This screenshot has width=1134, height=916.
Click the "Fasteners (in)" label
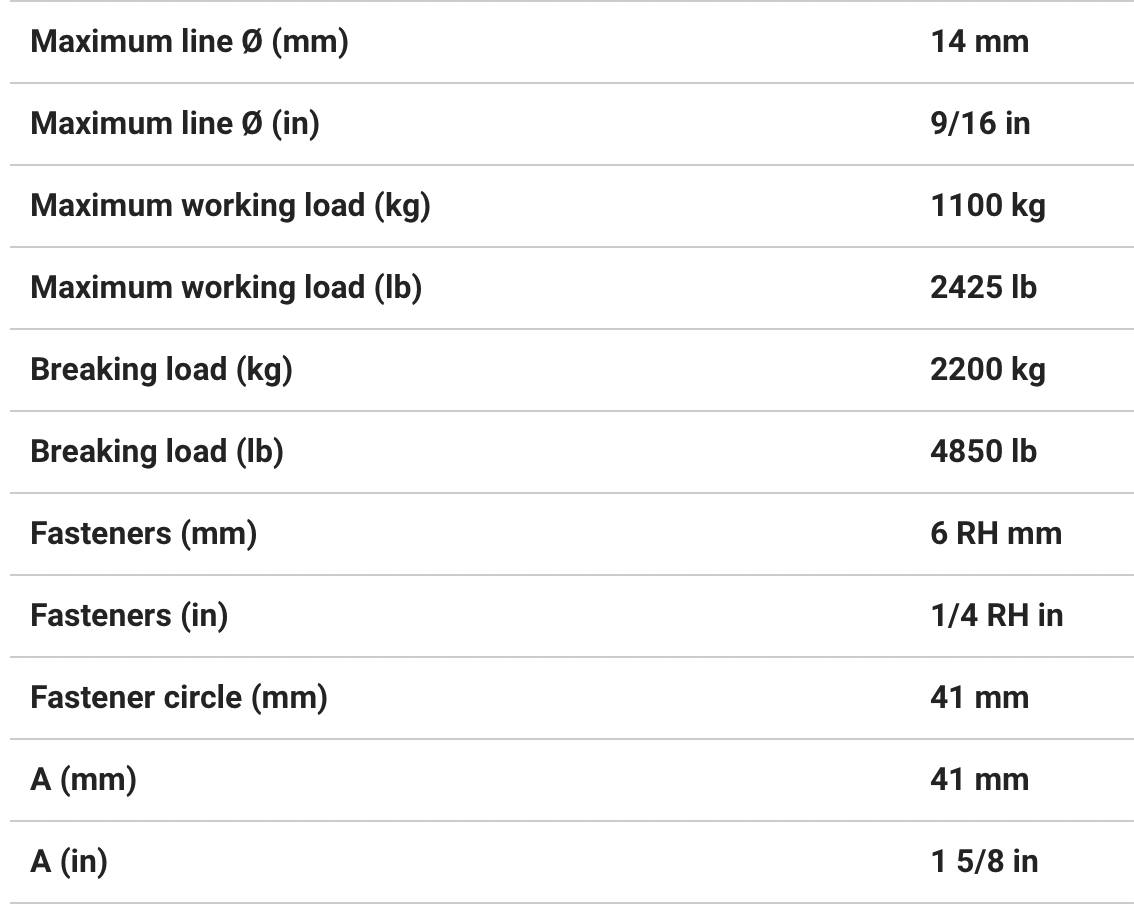(x=129, y=616)
